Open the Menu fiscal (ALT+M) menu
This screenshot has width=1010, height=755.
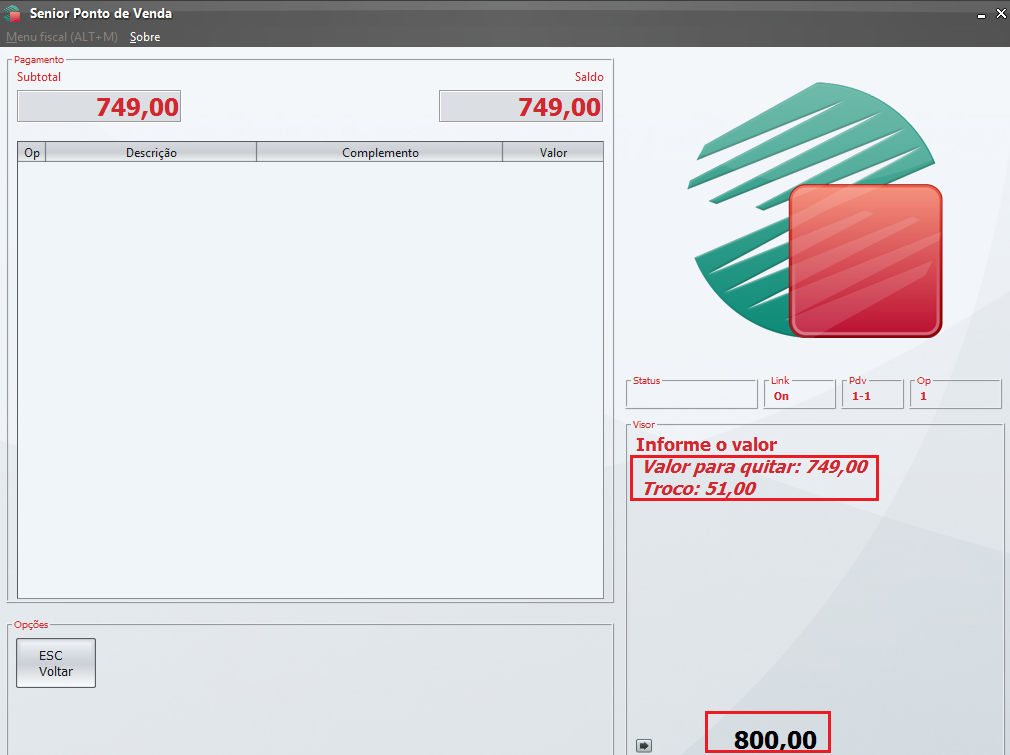(62, 37)
